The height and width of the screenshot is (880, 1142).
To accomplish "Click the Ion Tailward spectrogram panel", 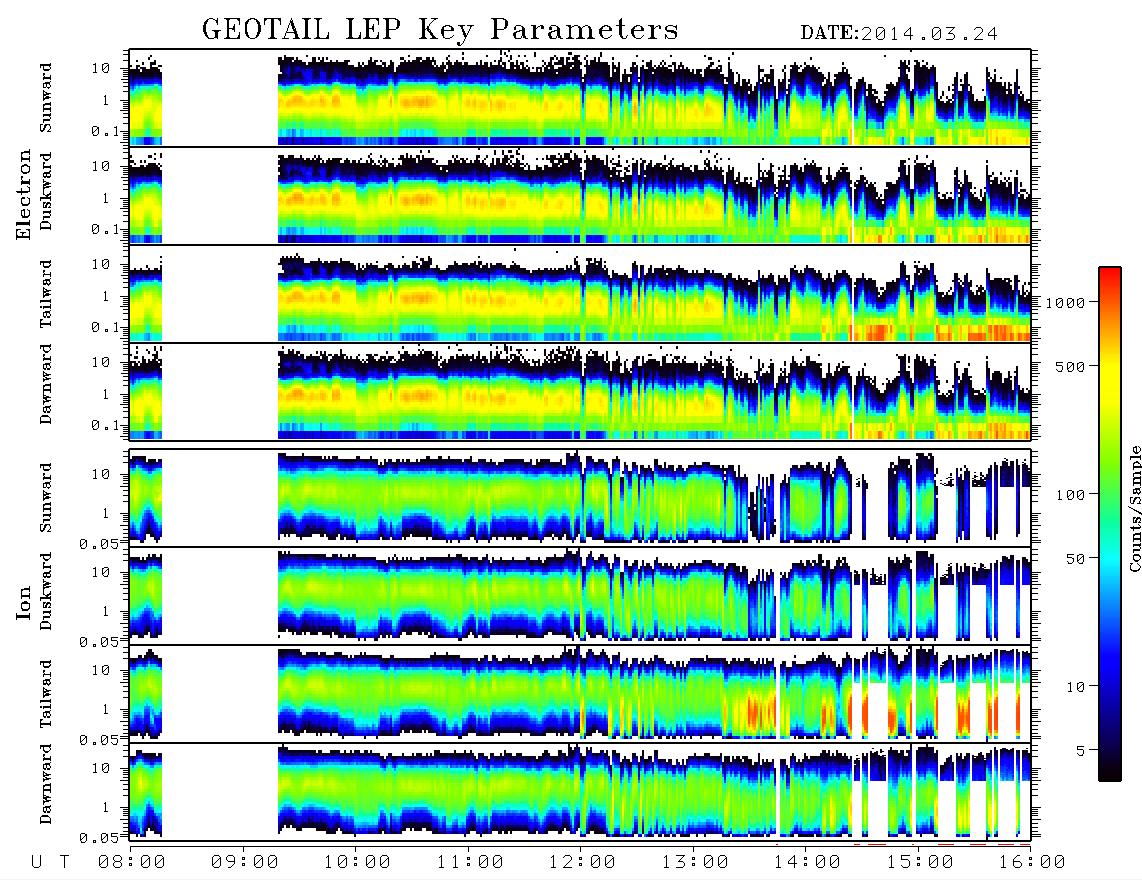I will 580,694.
